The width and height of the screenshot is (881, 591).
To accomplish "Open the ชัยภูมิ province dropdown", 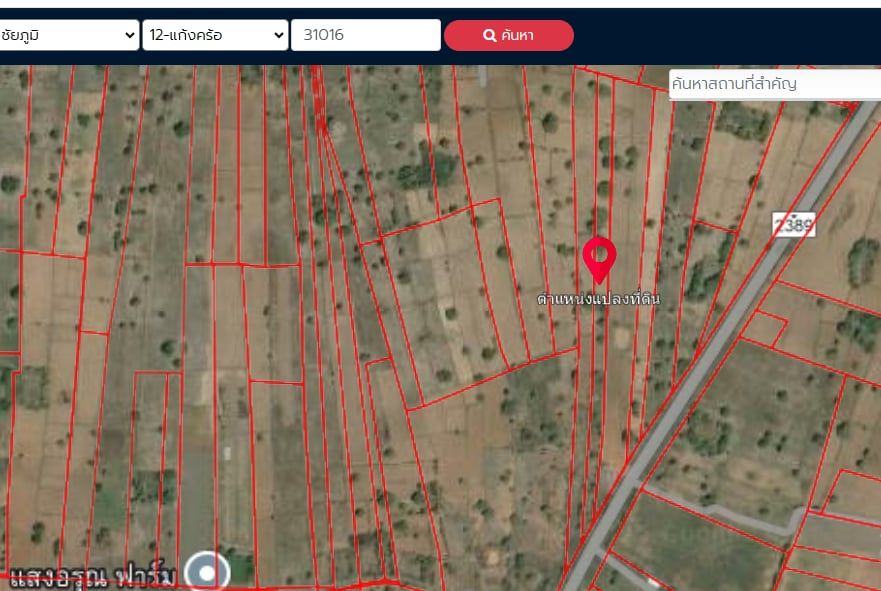I will [68, 35].
